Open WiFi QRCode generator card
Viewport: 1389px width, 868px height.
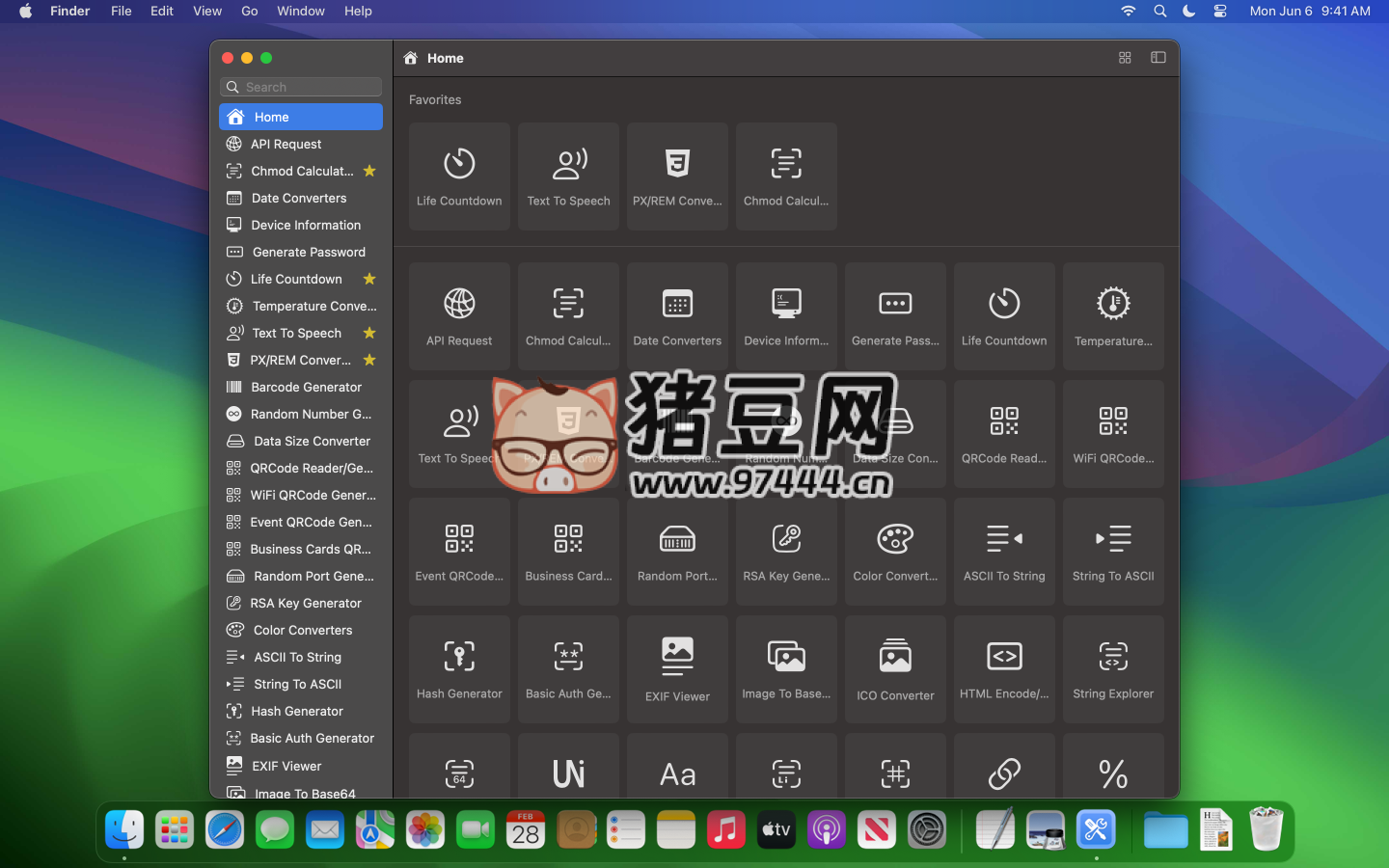click(x=1113, y=434)
